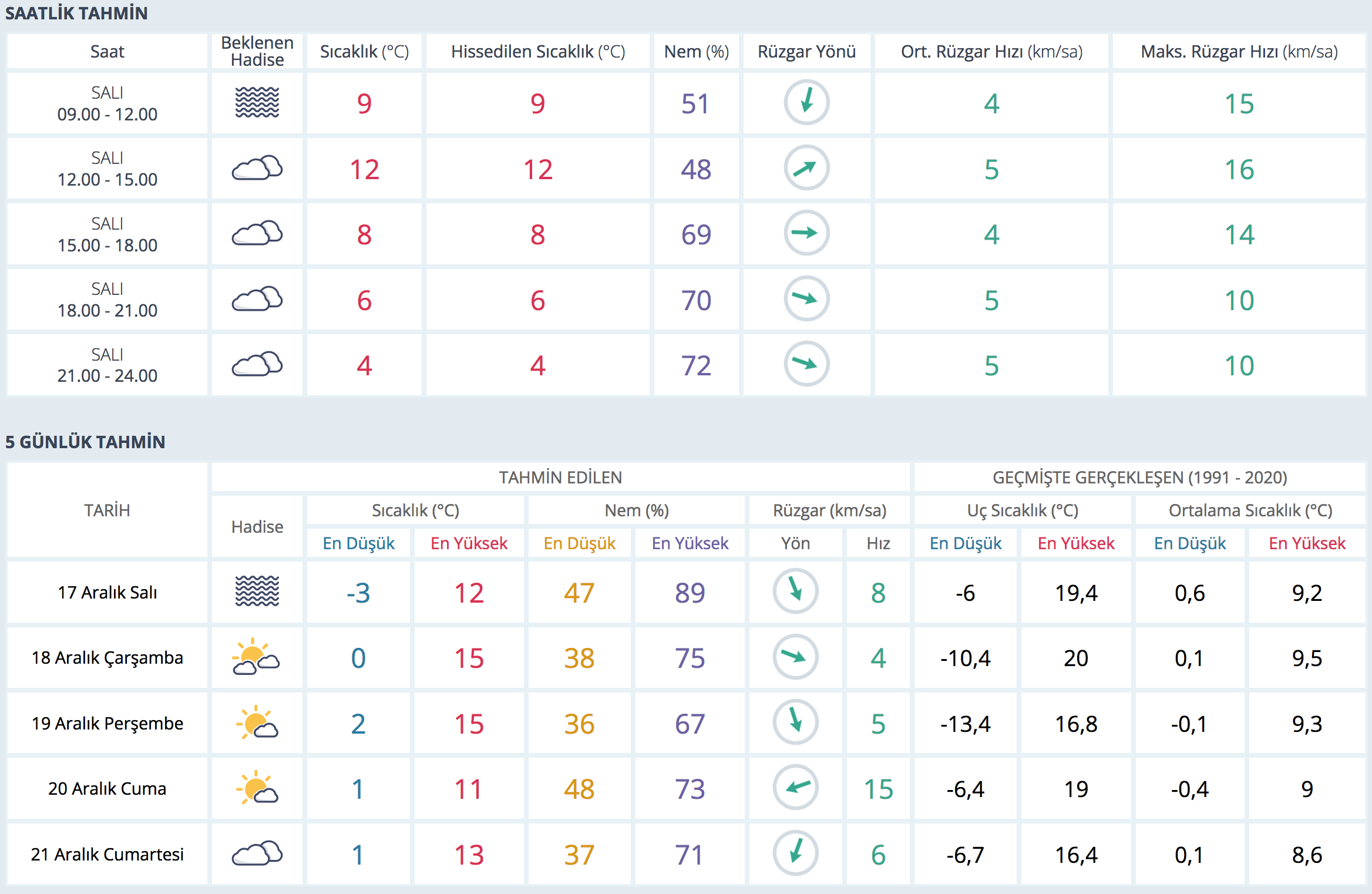Click wind direction icon for 20 Aralık Cuma
The image size is (1372, 894).
coord(795,788)
